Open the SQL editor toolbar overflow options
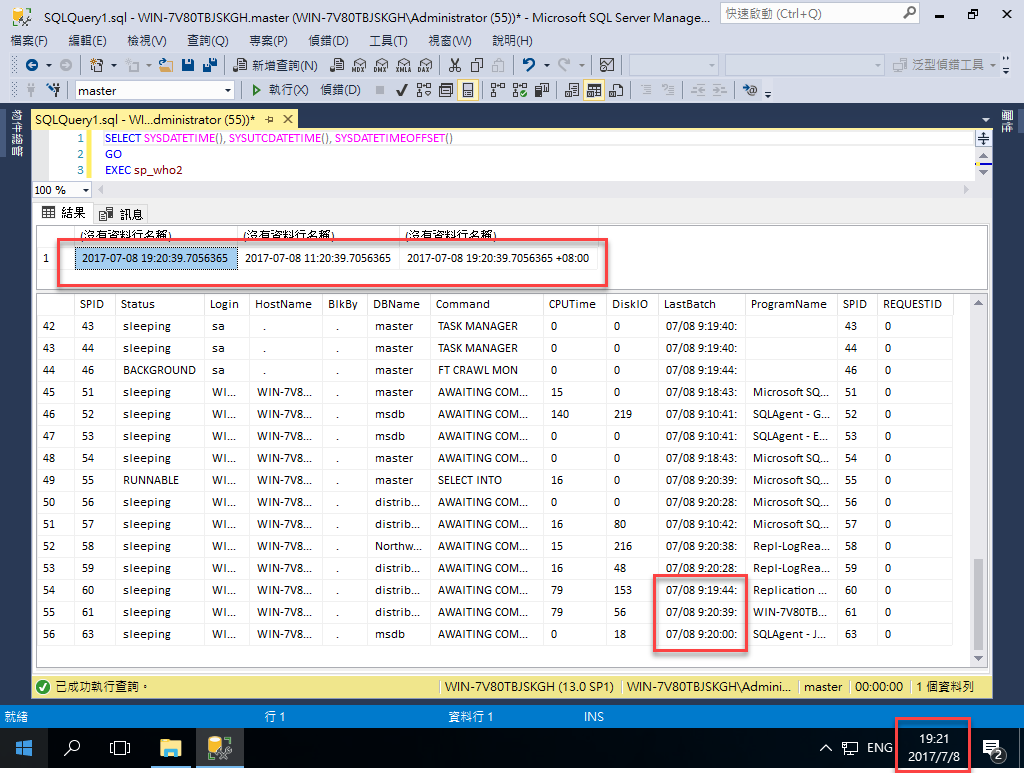This screenshot has width=1024, height=773. (x=768, y=93)
